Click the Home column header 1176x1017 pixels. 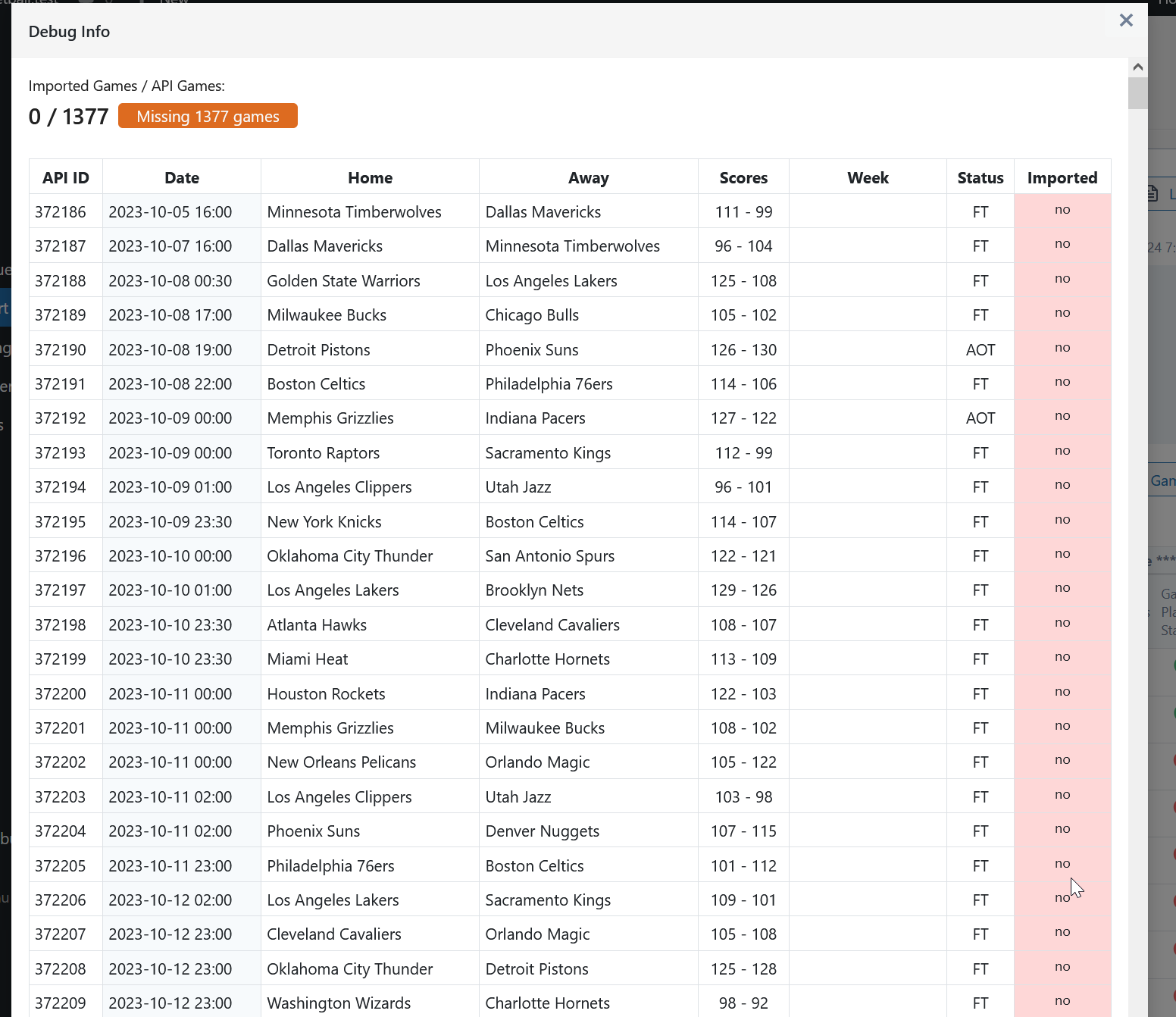click(370, 177)
